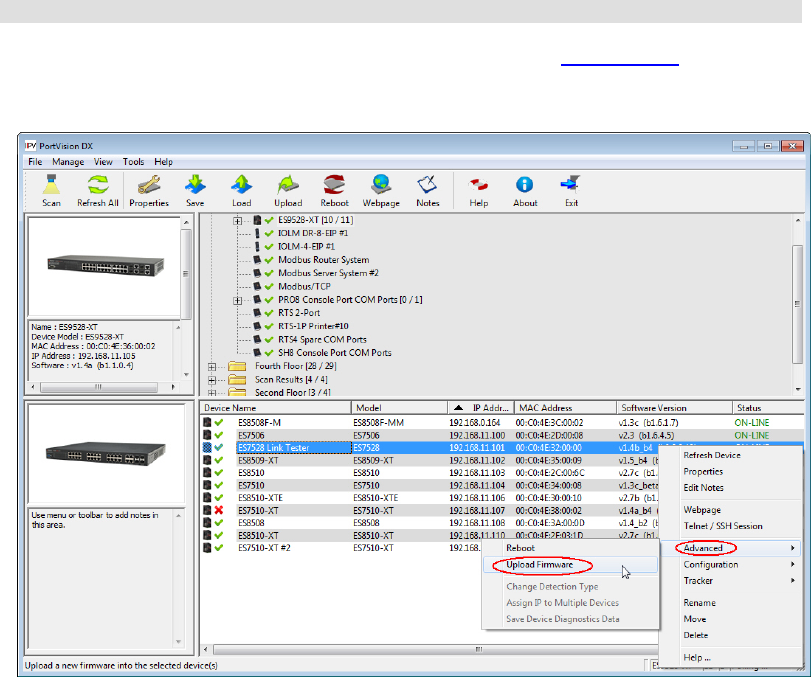Click green check beside SH8 Console Port COM Ports
This screenshot has height=677, width=811.
269,353
